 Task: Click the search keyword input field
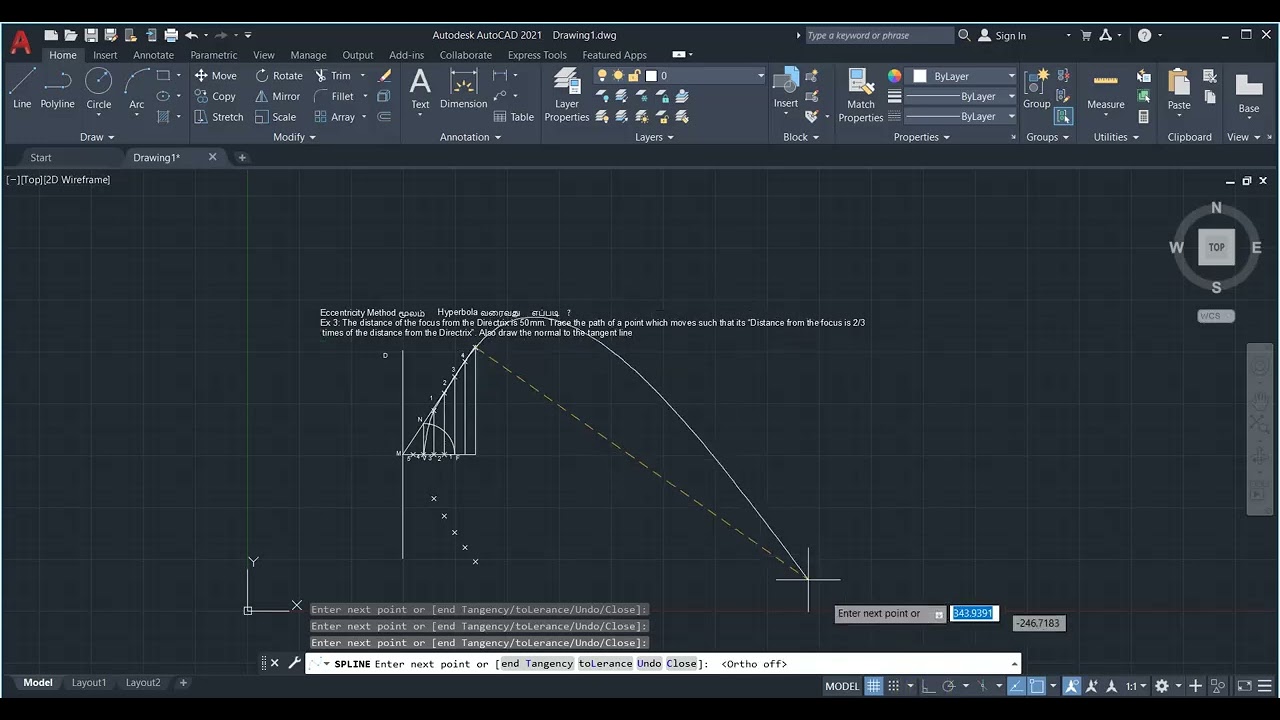click(x=878, y=35)
